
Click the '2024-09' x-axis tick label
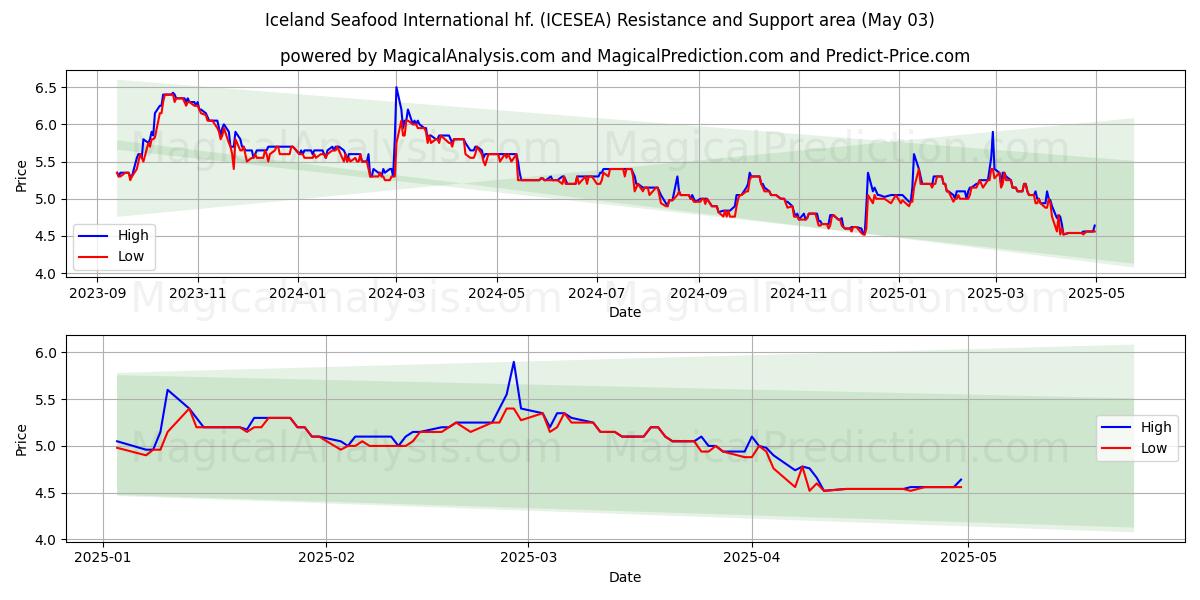click(697, 292)
